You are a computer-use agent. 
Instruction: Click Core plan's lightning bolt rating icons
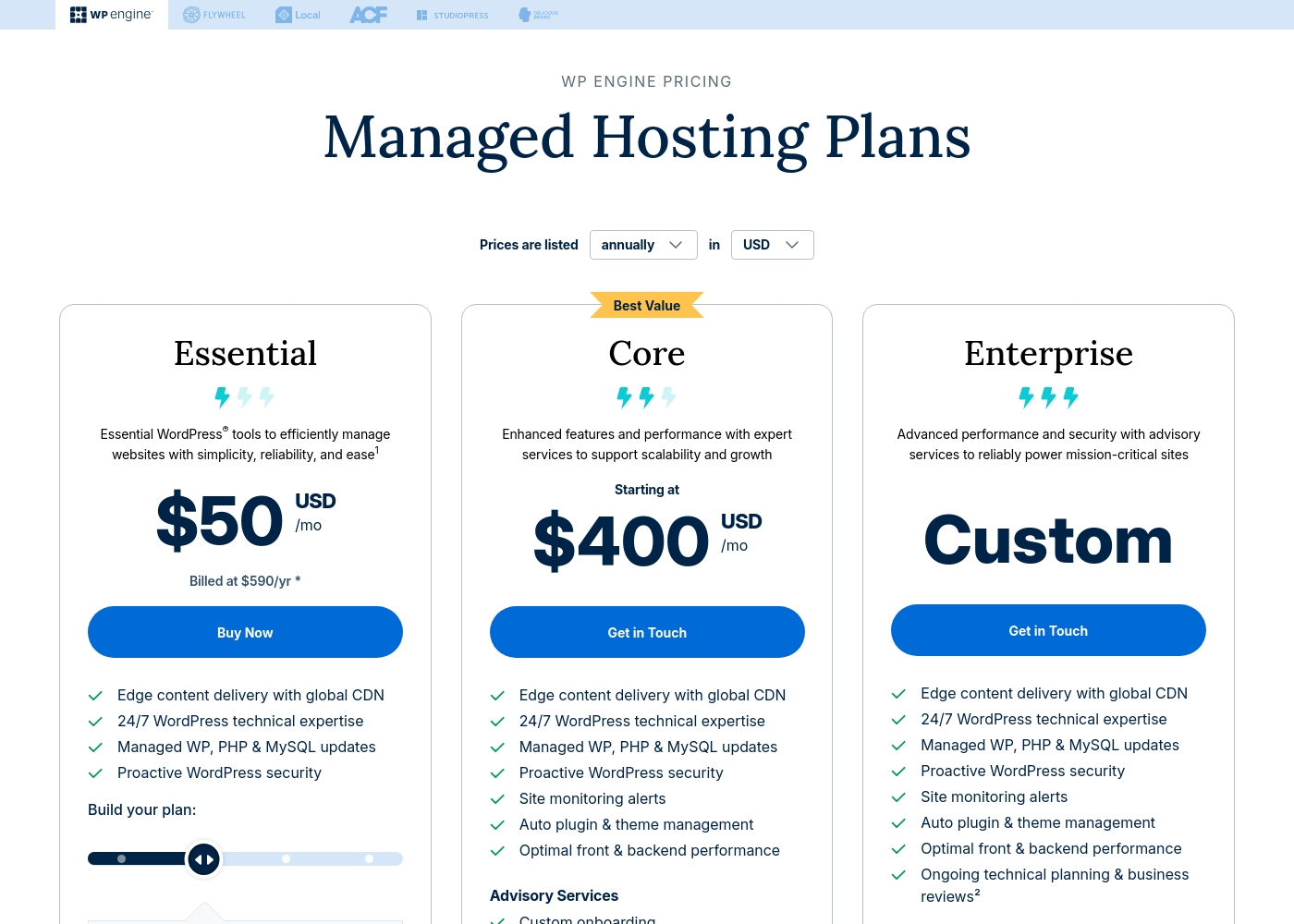click(647, 397)
